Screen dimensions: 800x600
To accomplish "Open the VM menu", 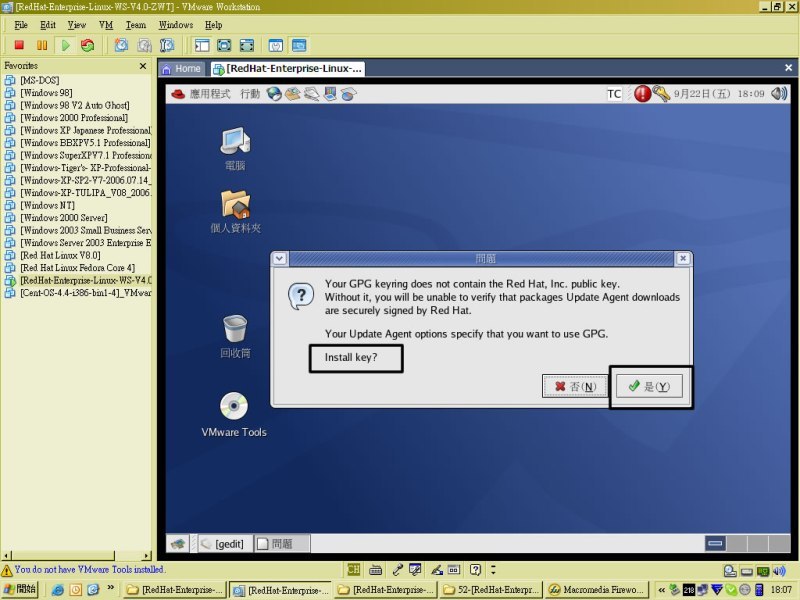I will (106, 25).
